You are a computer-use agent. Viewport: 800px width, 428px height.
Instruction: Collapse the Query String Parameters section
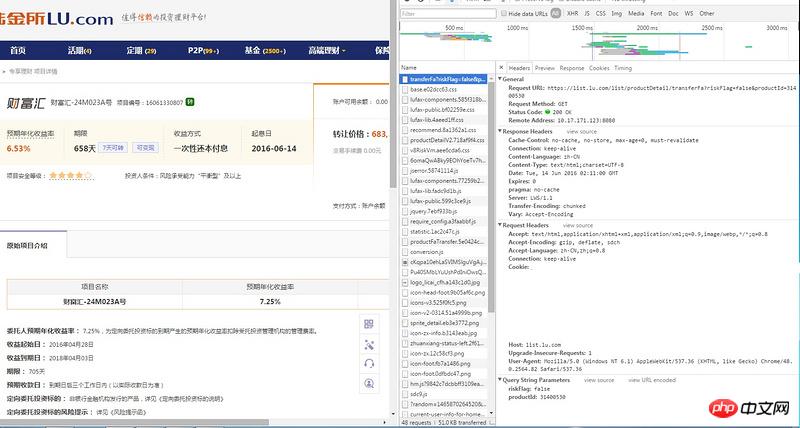(x=500, y=380)
